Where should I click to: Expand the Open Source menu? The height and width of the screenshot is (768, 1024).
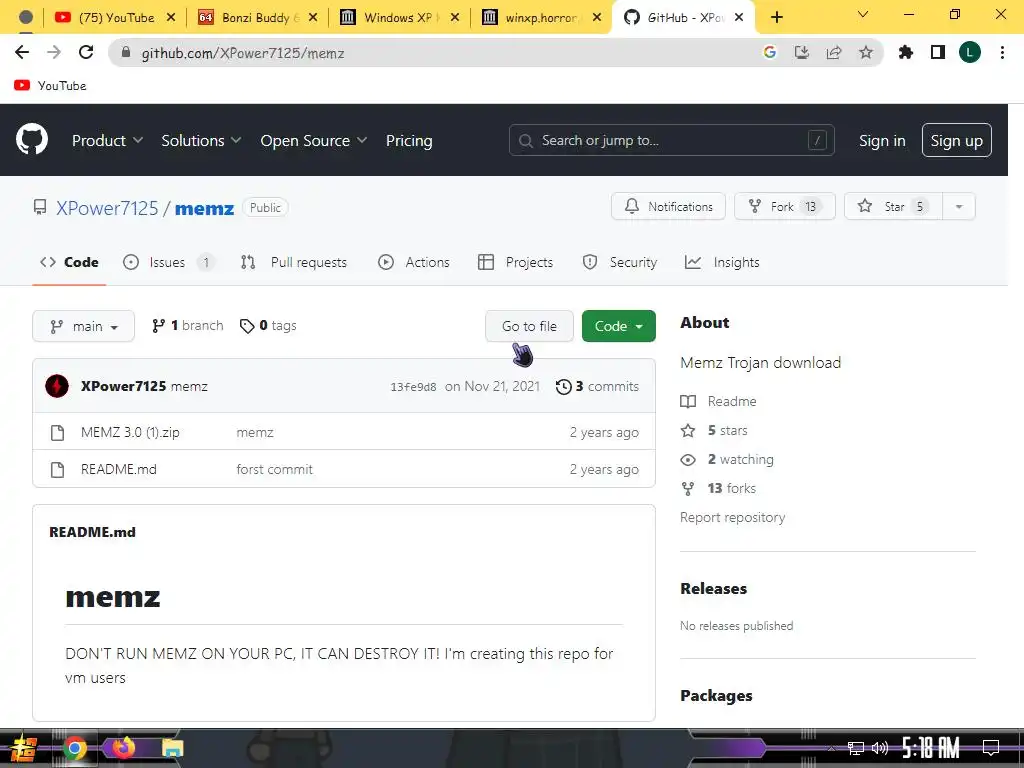(313, 140)
